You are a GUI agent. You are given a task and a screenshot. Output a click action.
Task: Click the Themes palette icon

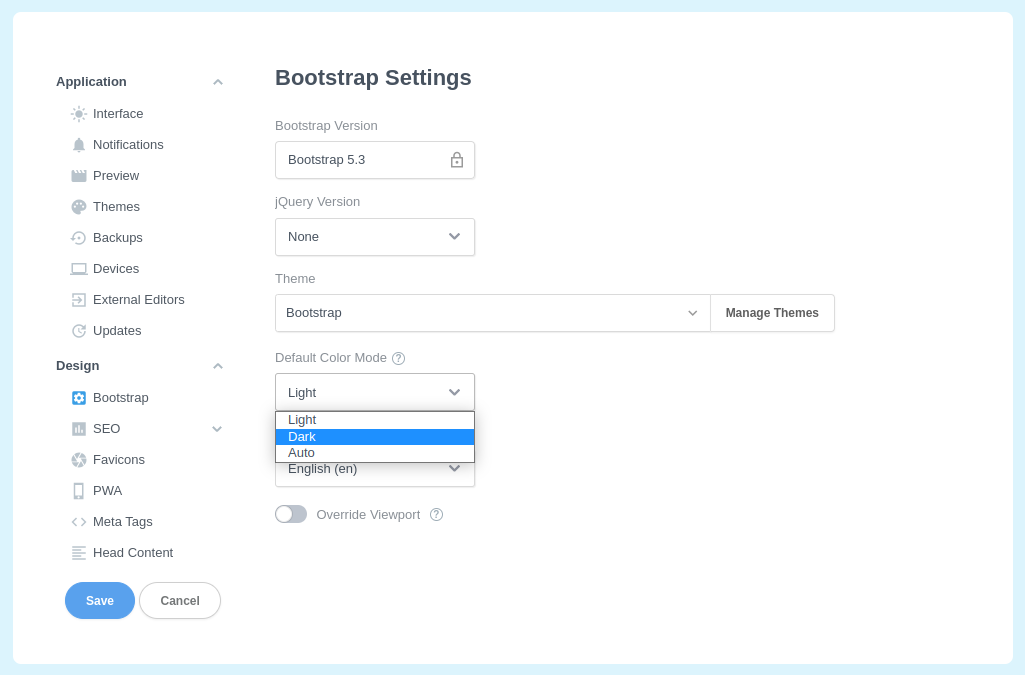click(x=79, y=207)
